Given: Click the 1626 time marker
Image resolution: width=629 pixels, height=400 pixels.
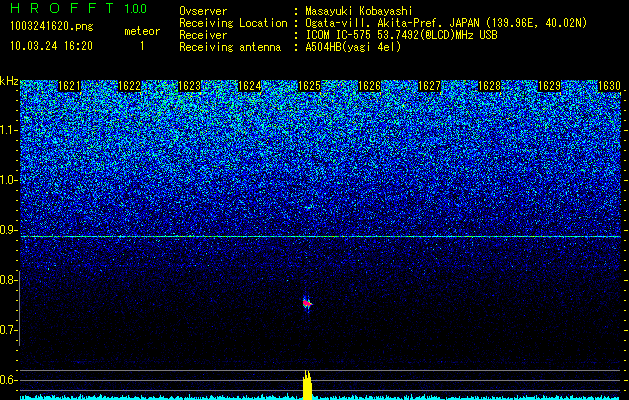Looking at the screenshot, I should click(x=369, y=86).
